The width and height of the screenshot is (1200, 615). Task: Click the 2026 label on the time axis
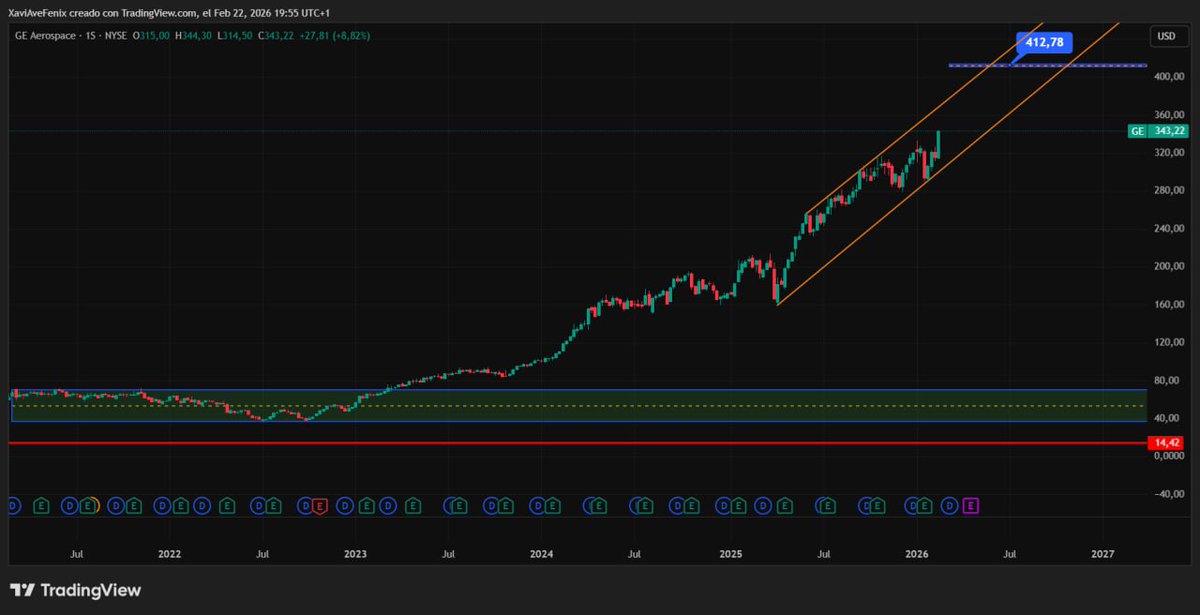pos(916,552)
